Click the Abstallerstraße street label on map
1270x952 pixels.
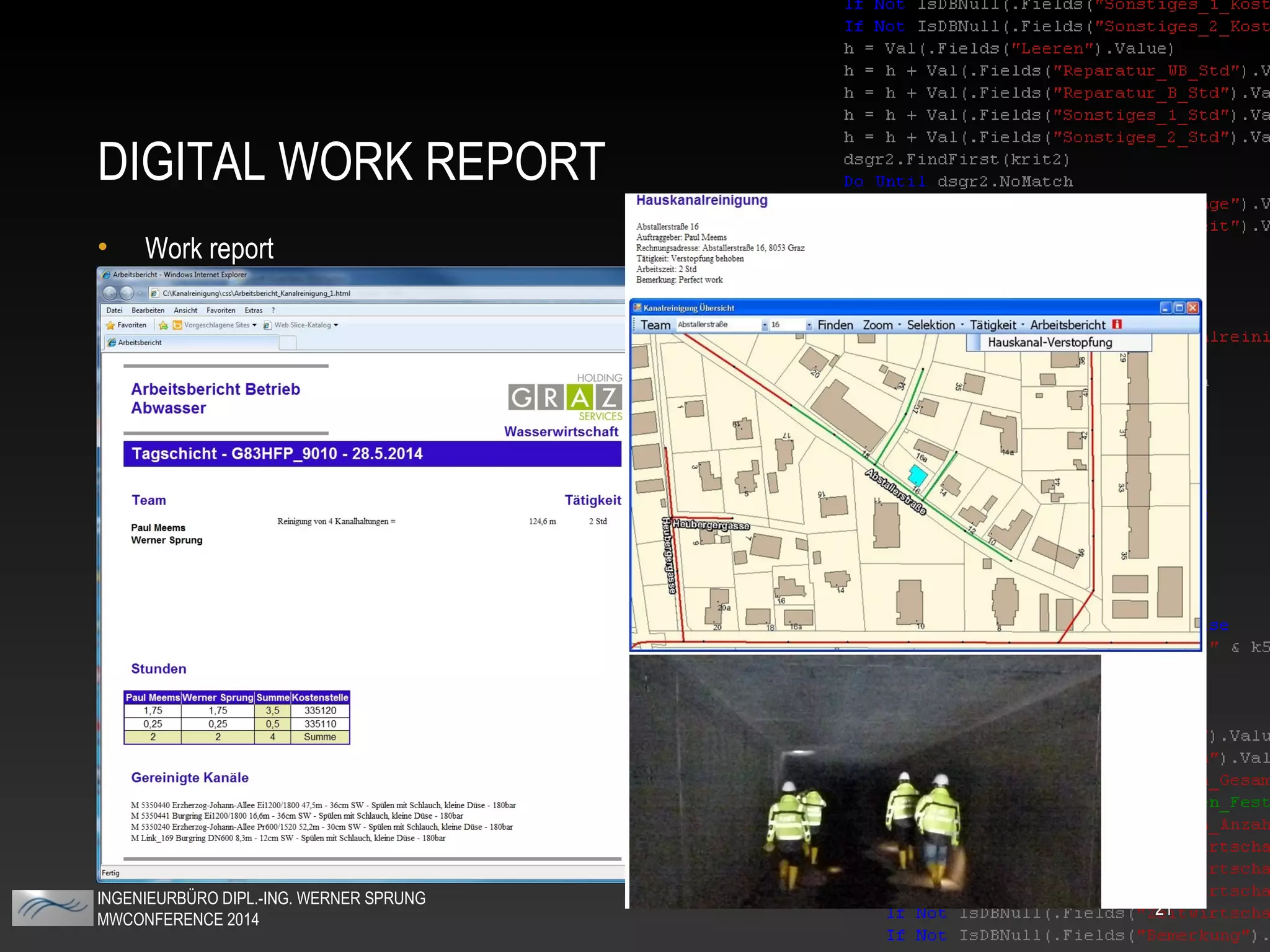coord(896,492)
